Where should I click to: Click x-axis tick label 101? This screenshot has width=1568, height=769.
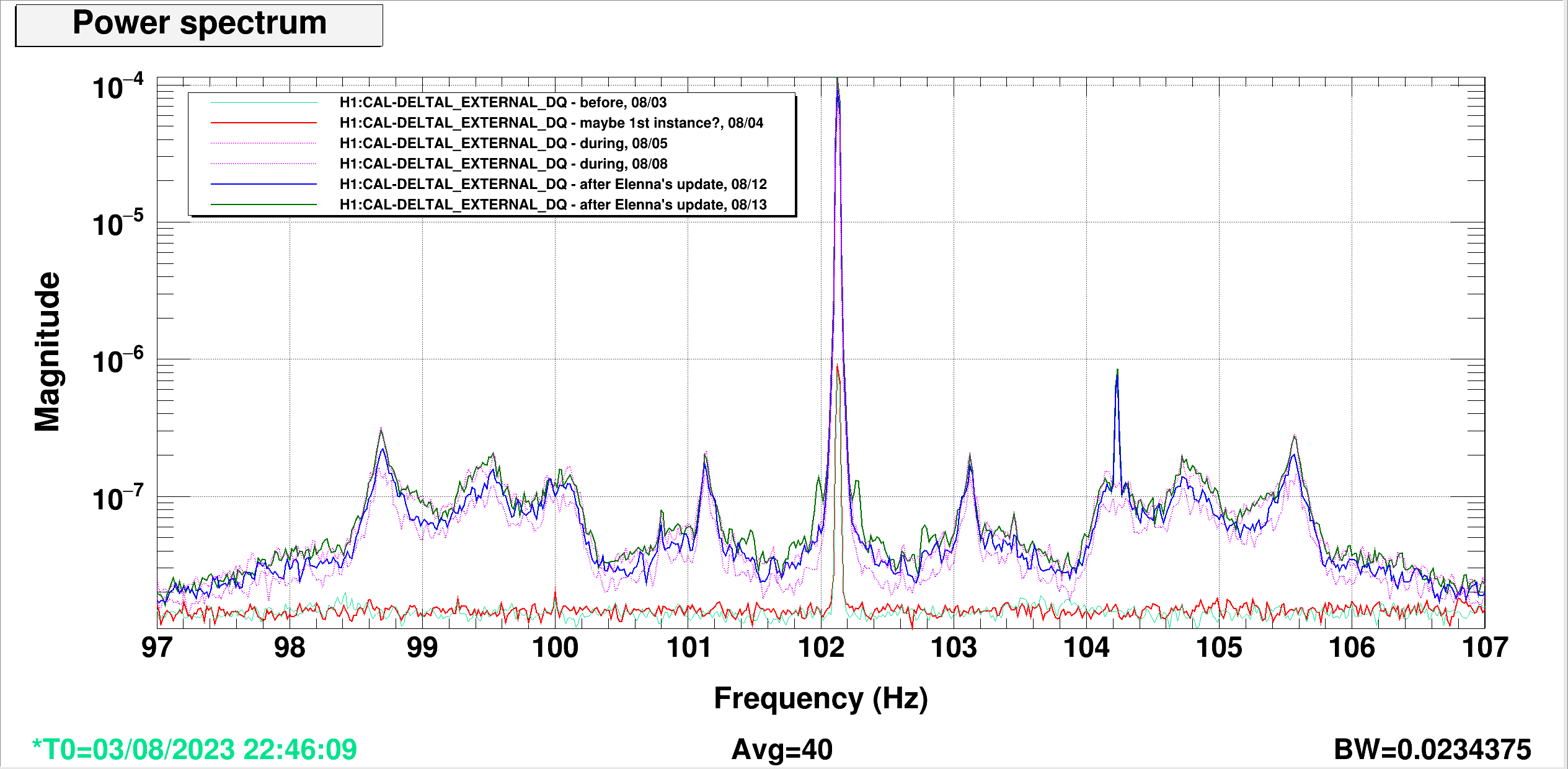coord(688,648)
